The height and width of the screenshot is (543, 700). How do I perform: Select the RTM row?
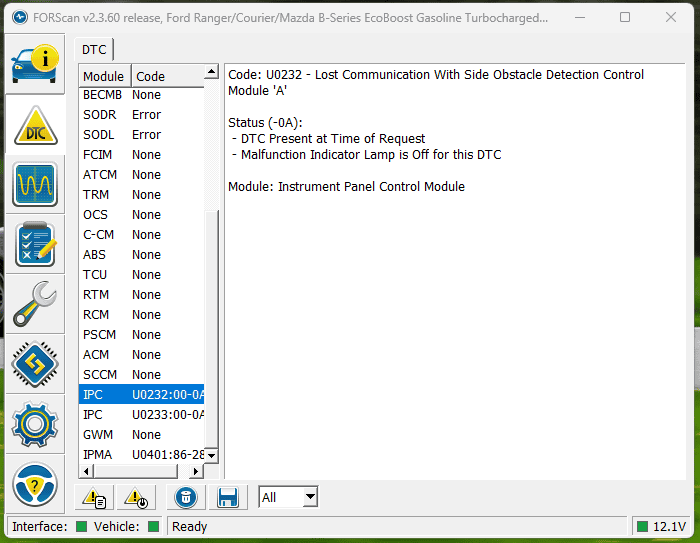click(142, 295)
